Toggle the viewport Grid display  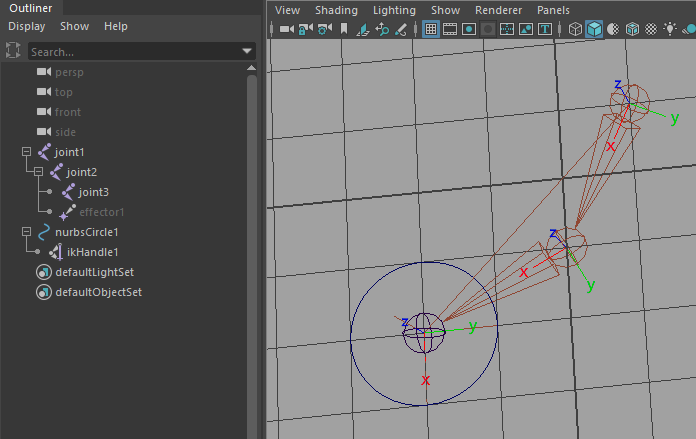point(431,29)
